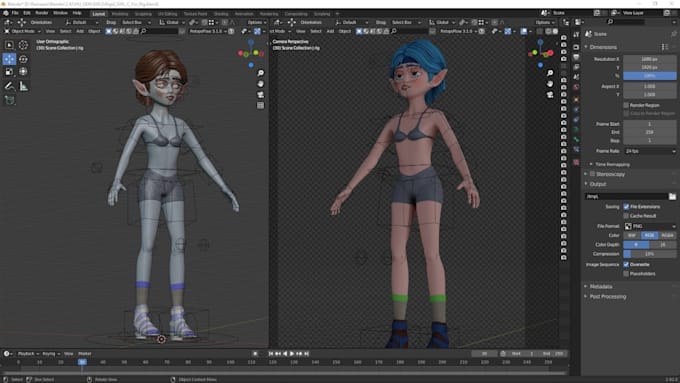Select the Add Cube tool
Viewport: 680px width, 383px height.
(x=9, y=100)
